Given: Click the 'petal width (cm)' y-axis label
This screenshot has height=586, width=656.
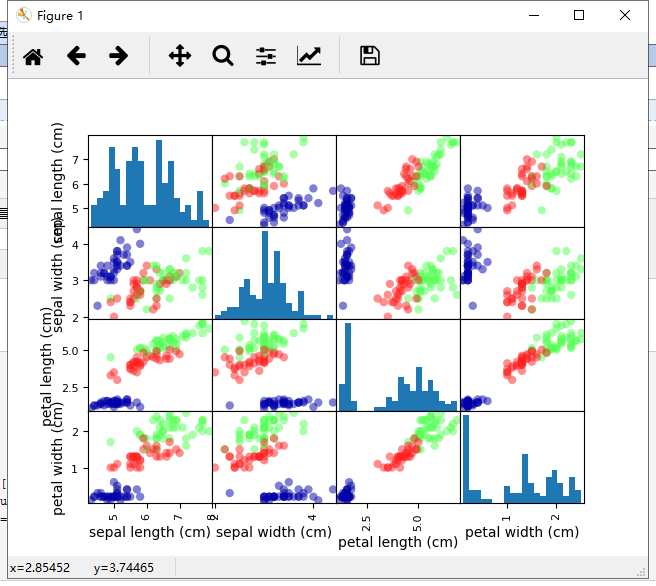Looking at the screenshot, I should pos(57,458).
